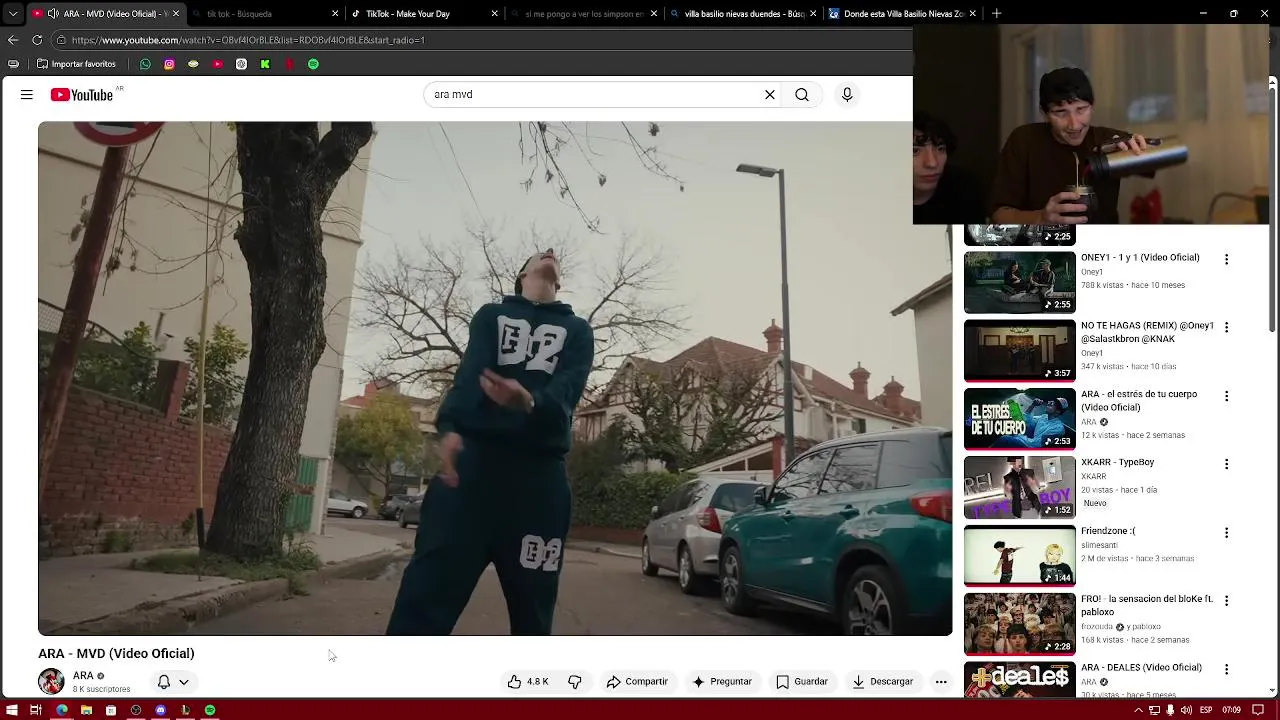Open the red YouTube bookmark icon
The width and height of the screenshot is (1280, 720).
click(217, 64)
